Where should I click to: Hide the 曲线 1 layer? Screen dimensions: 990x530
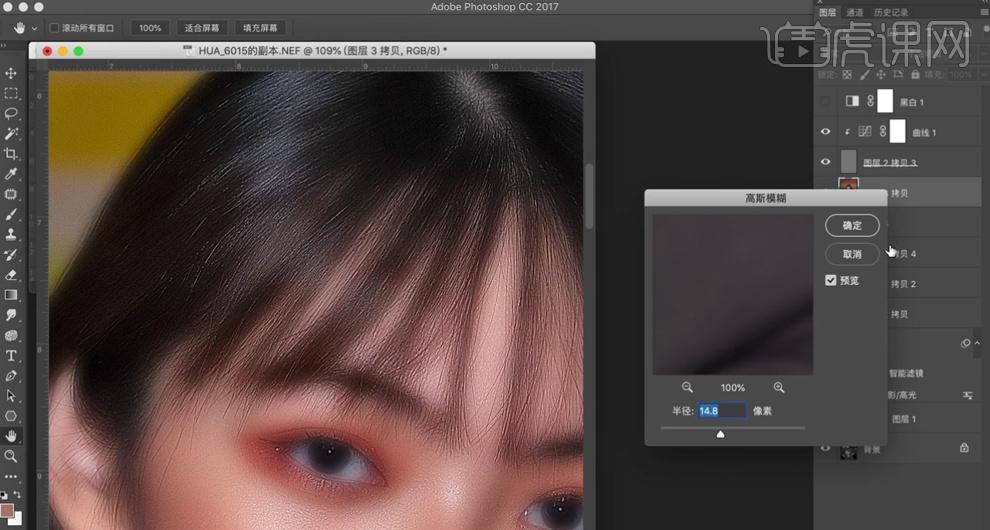click(x=825, y=131)
